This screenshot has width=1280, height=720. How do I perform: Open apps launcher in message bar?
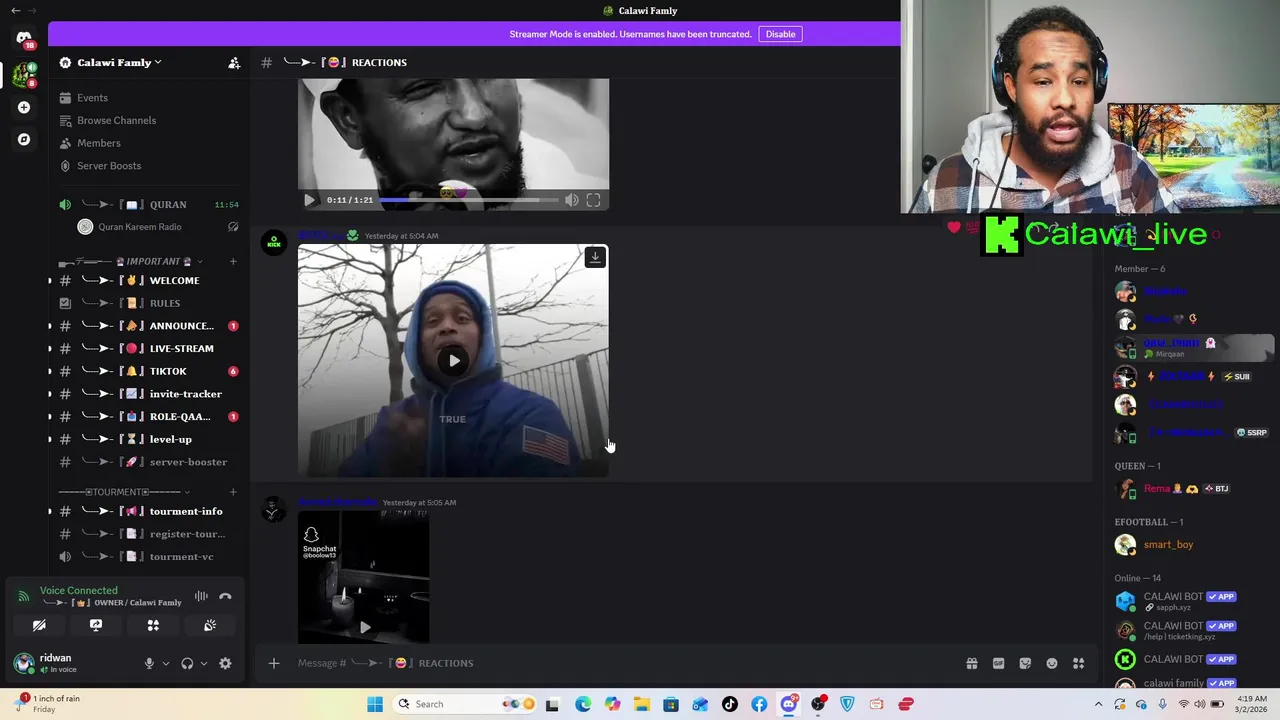(1079, 663)
